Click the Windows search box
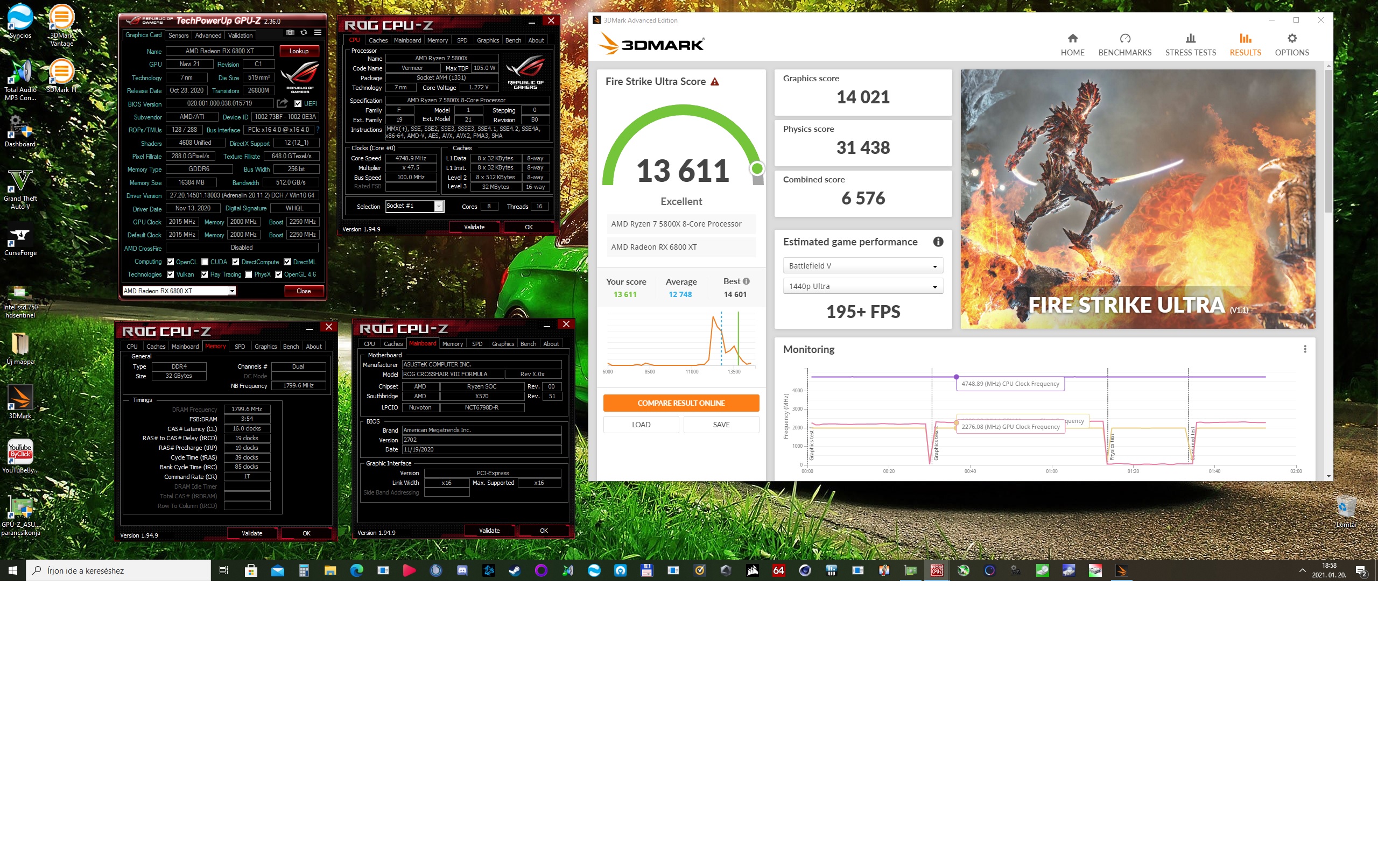This screenshot has width=1378, height=868. tap(118, 570)
